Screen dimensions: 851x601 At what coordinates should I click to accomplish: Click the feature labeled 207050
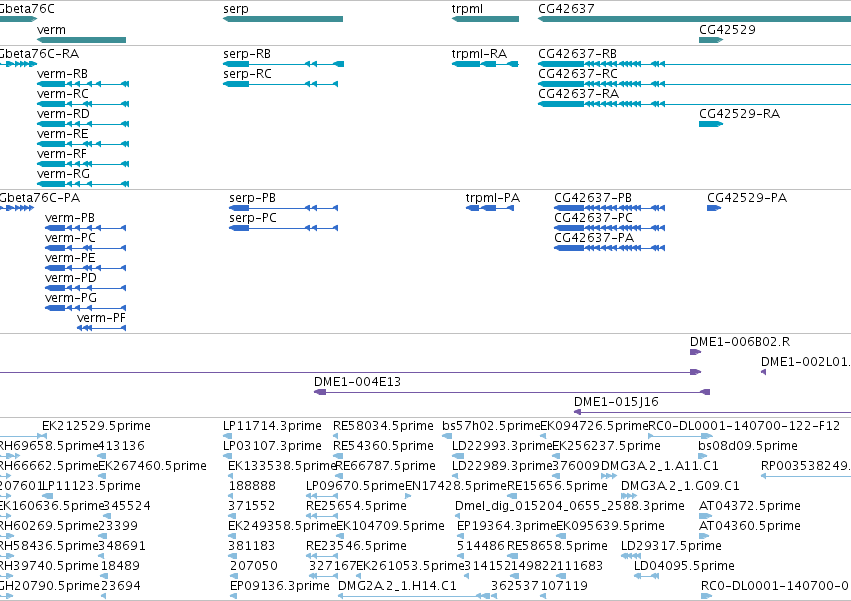pyautogui.click(x=253, y=566)
